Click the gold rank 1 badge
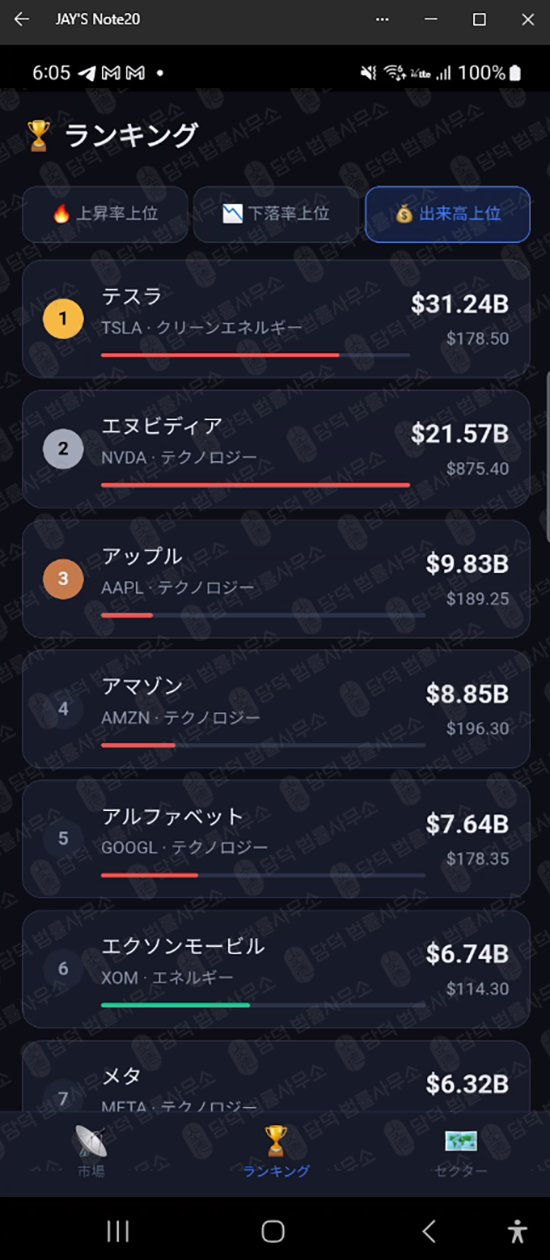The image size is (550, 1260). pyautogui.click(x=63, y=319)
